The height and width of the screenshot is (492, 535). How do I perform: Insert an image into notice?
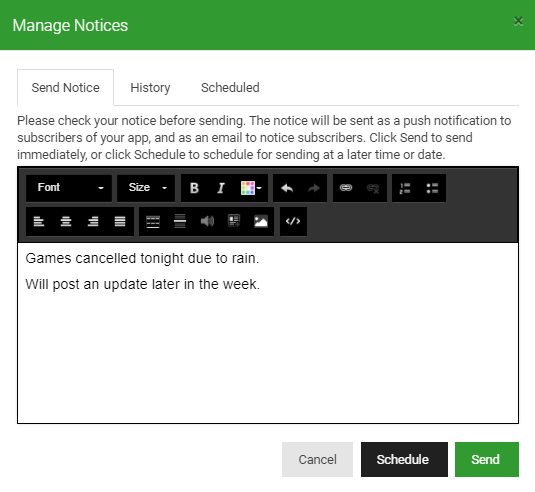pos(261,221)
